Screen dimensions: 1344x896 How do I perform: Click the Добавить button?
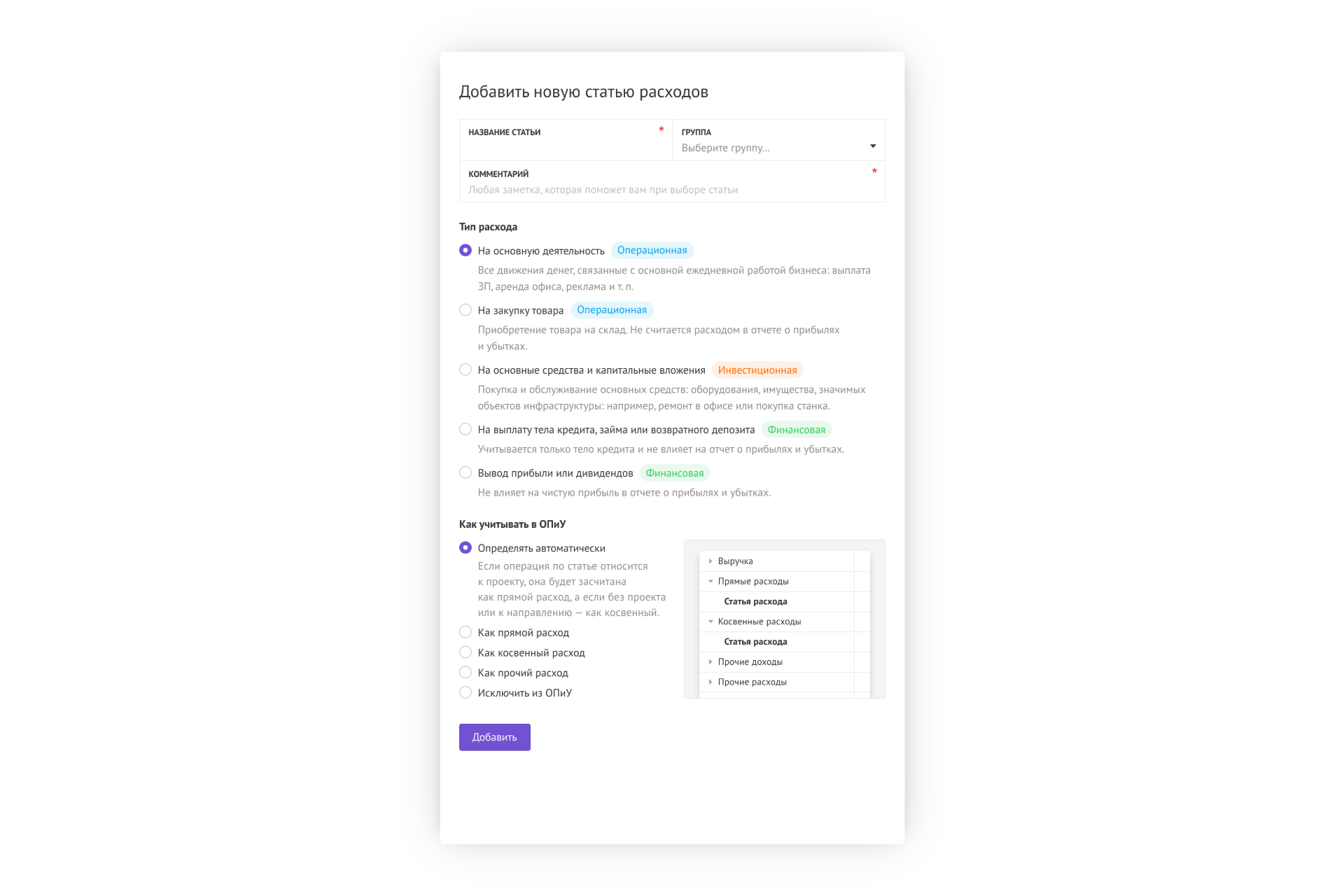[x=495, y=737]
